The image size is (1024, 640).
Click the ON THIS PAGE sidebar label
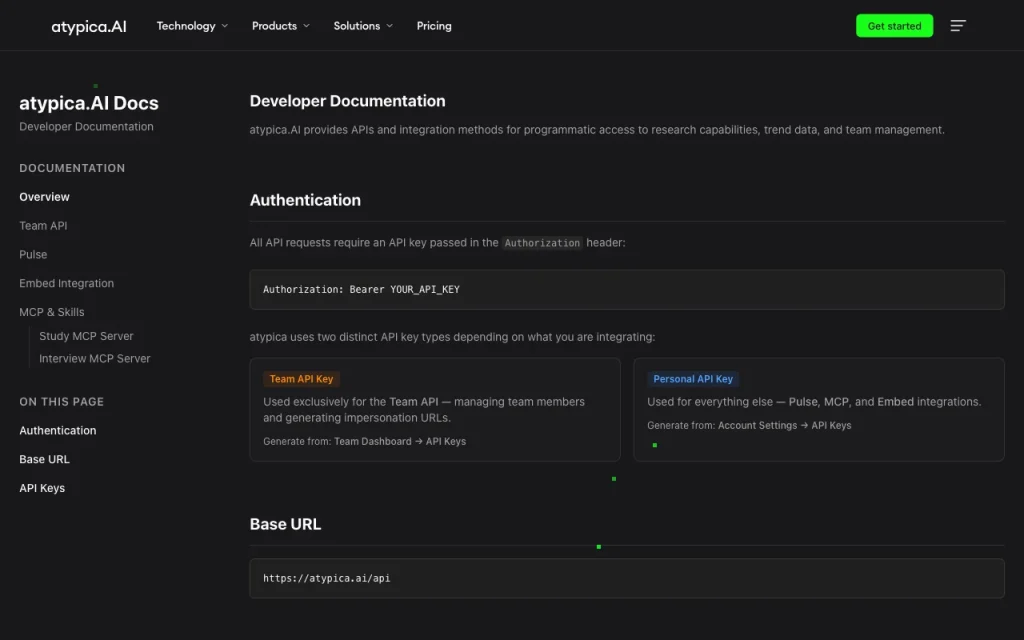click(61, 402)
